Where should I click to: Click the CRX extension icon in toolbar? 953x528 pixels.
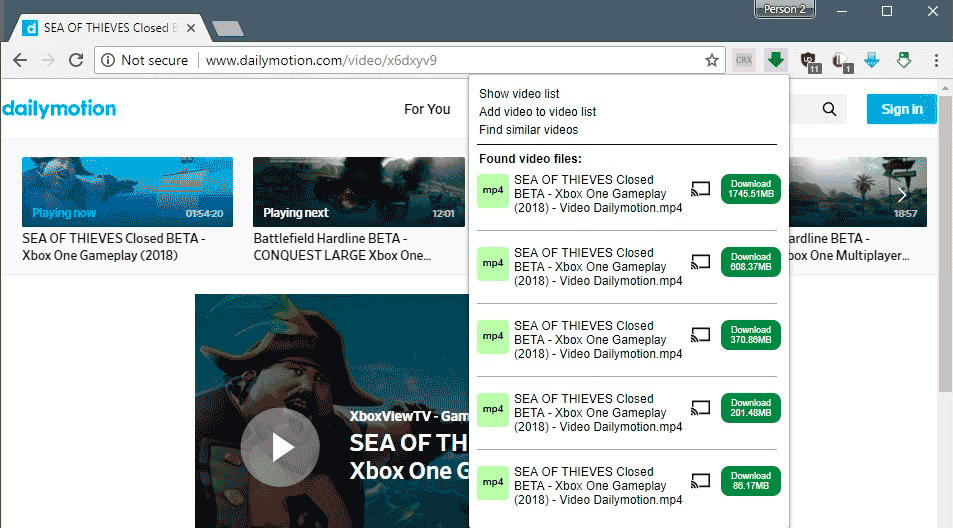coord(743,60)
